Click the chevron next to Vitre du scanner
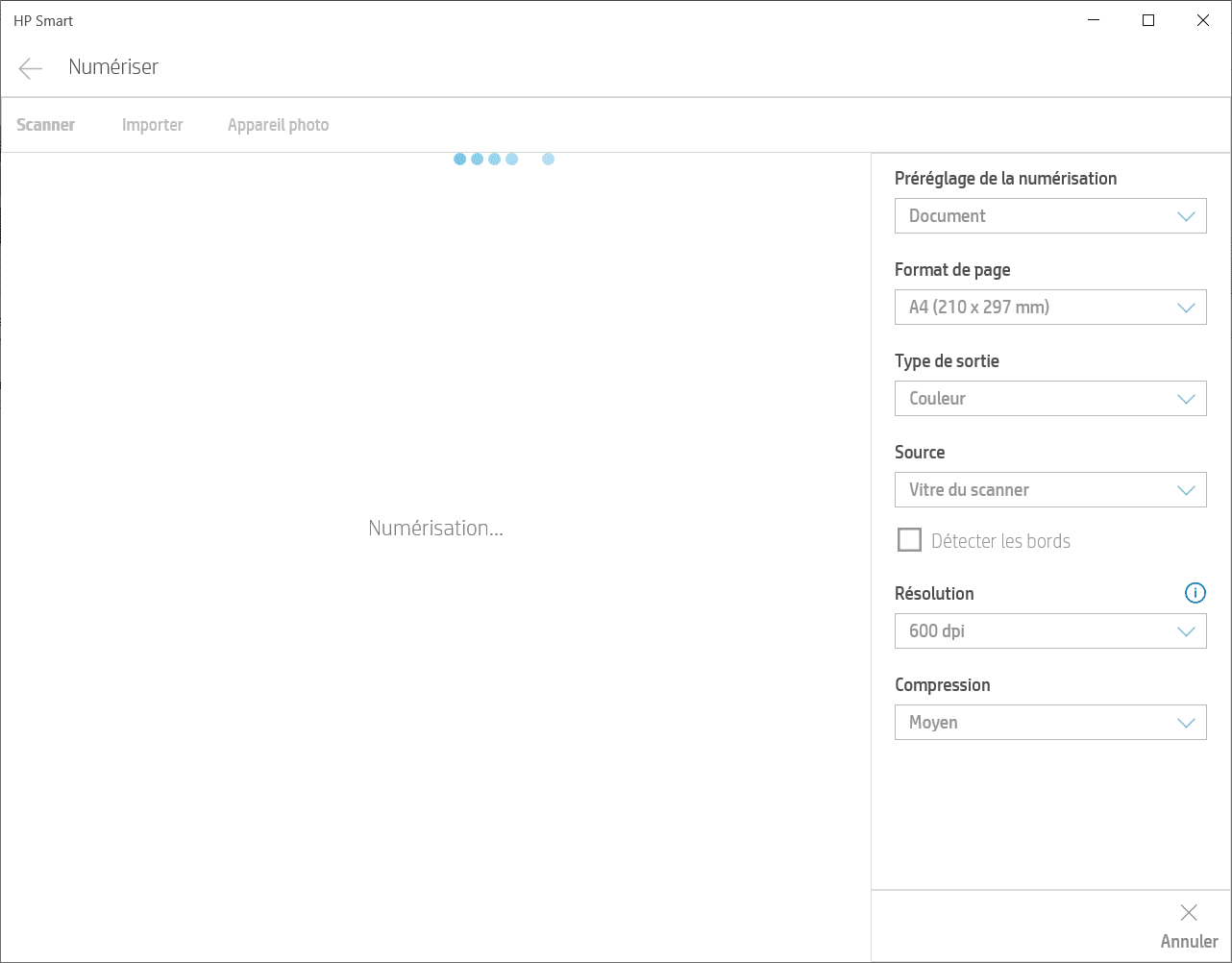Viewport: 1232px width, 963px height. [1185, 489]
